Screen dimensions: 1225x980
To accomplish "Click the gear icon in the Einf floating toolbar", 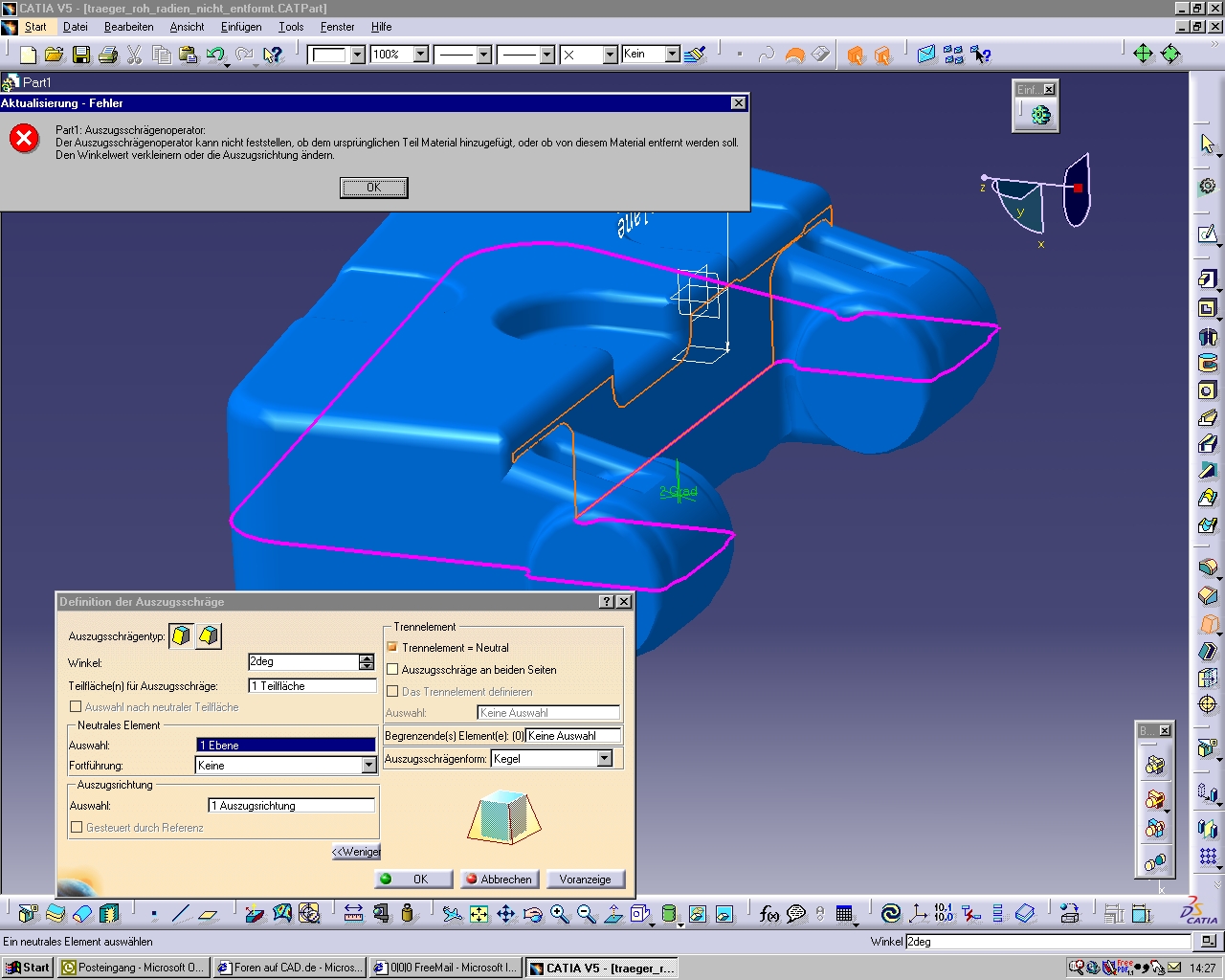I will 1041,115.
